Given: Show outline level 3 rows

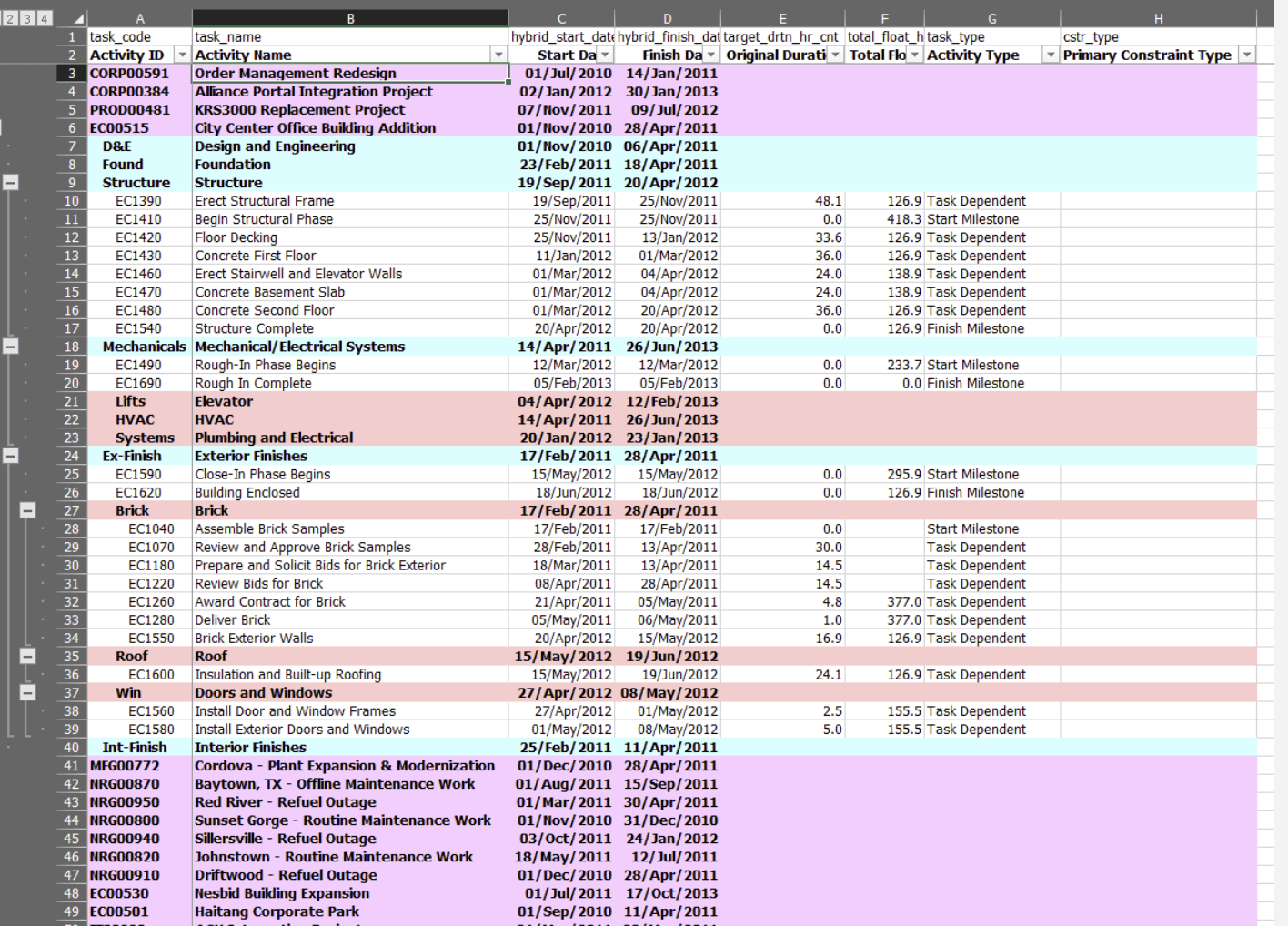Looking at the screenshot, I should coord(26,18).
